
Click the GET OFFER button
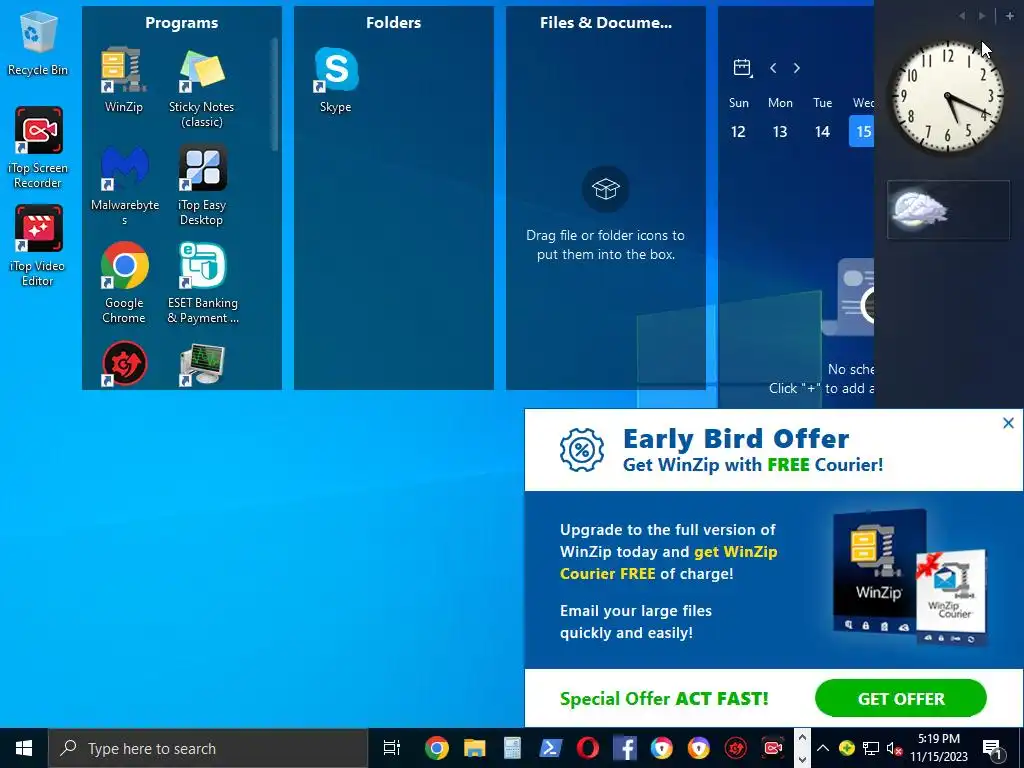901,699
